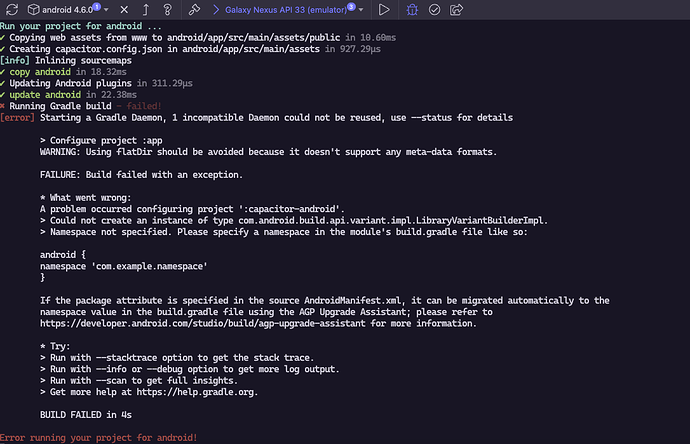Click the X remove platform icon
Viewport: 690px width, 444px height.
pyautogui.click(x=124, y=10)
